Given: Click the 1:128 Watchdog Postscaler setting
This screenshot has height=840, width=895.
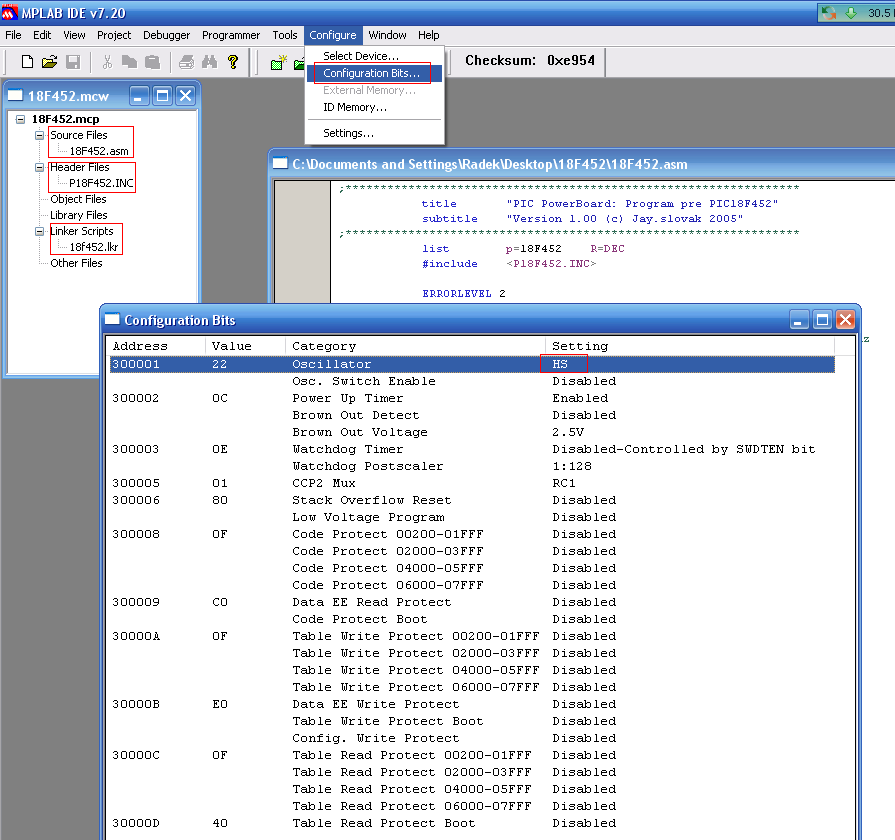Looking at the screenshot, I should pyautogui.click(x=572, y=466).
